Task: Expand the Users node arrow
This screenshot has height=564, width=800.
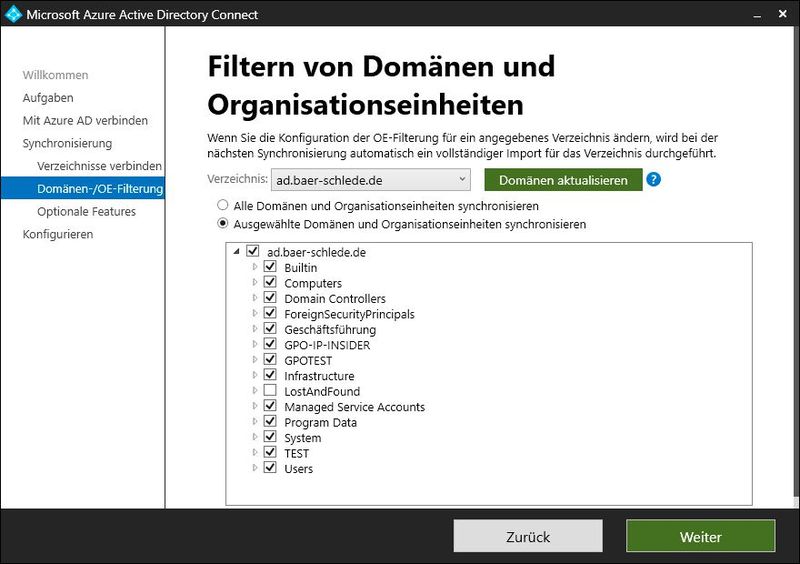Action: pos(255,468)
